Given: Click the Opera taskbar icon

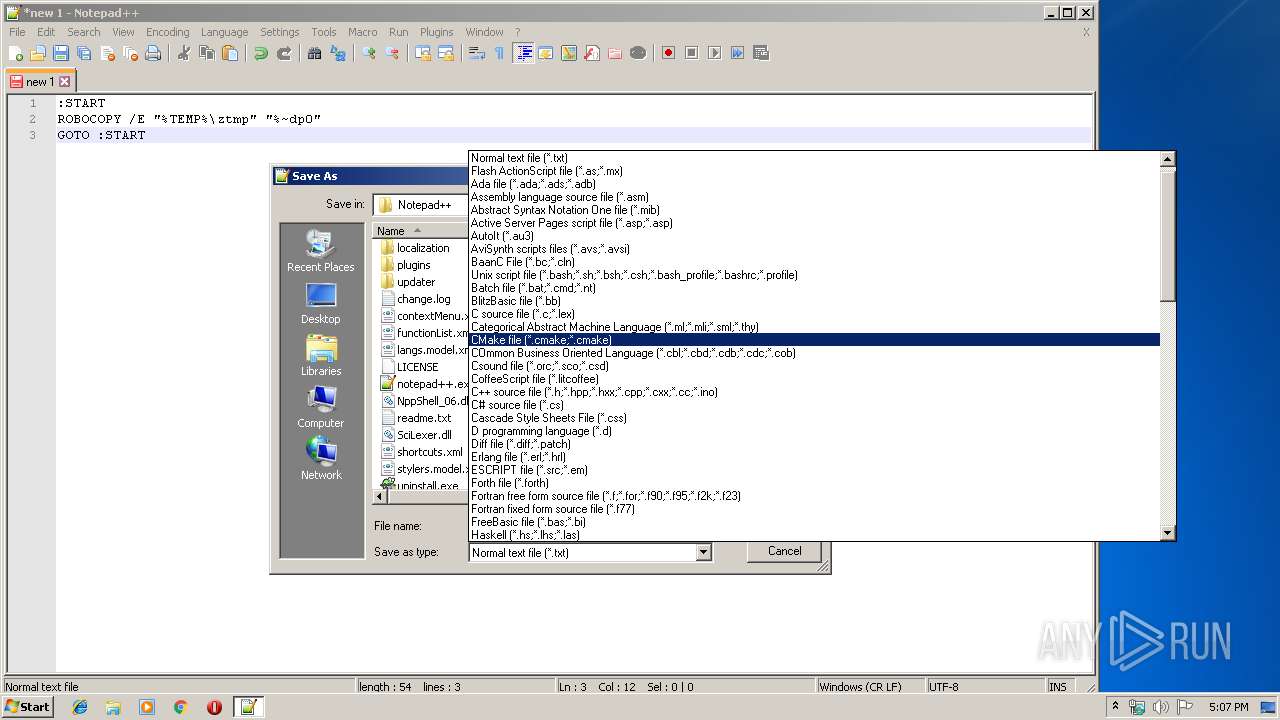Looking at the screenshot, I should (x=214, y=707).
